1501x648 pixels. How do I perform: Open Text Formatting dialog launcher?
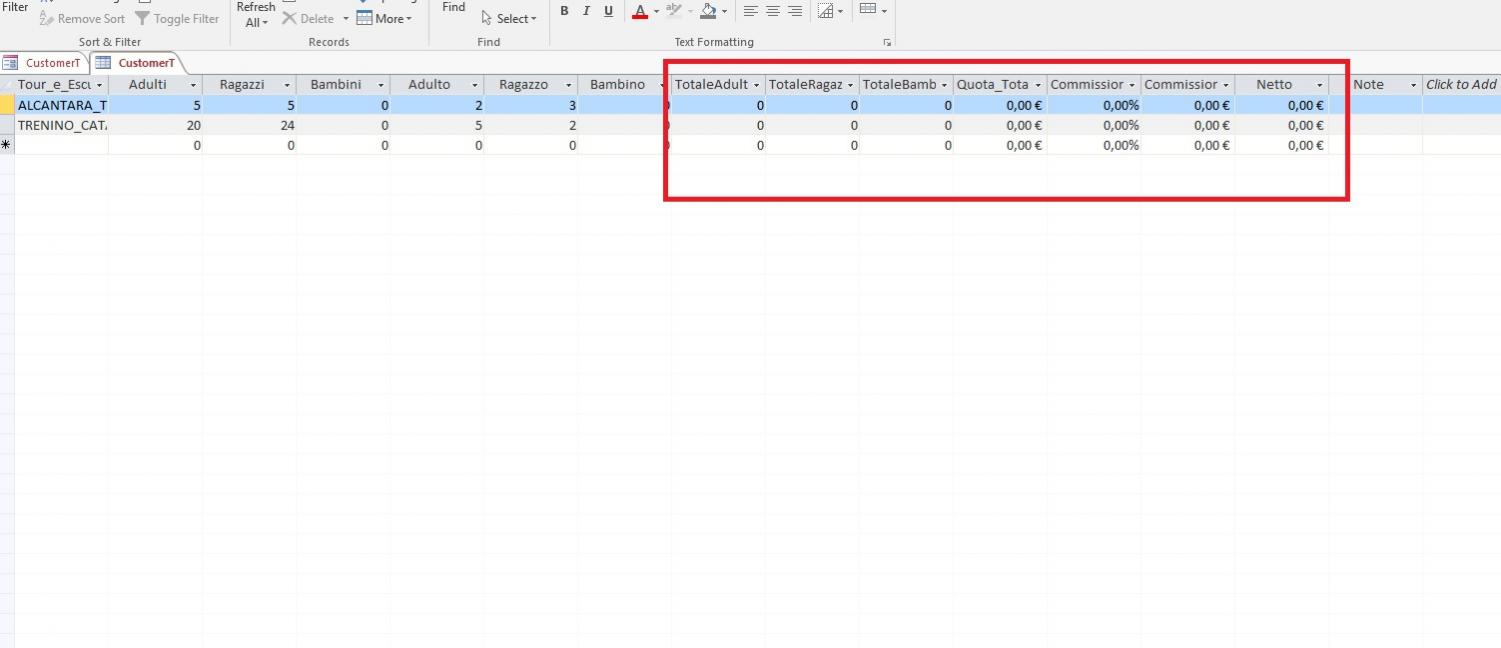(x=887, y=43)
